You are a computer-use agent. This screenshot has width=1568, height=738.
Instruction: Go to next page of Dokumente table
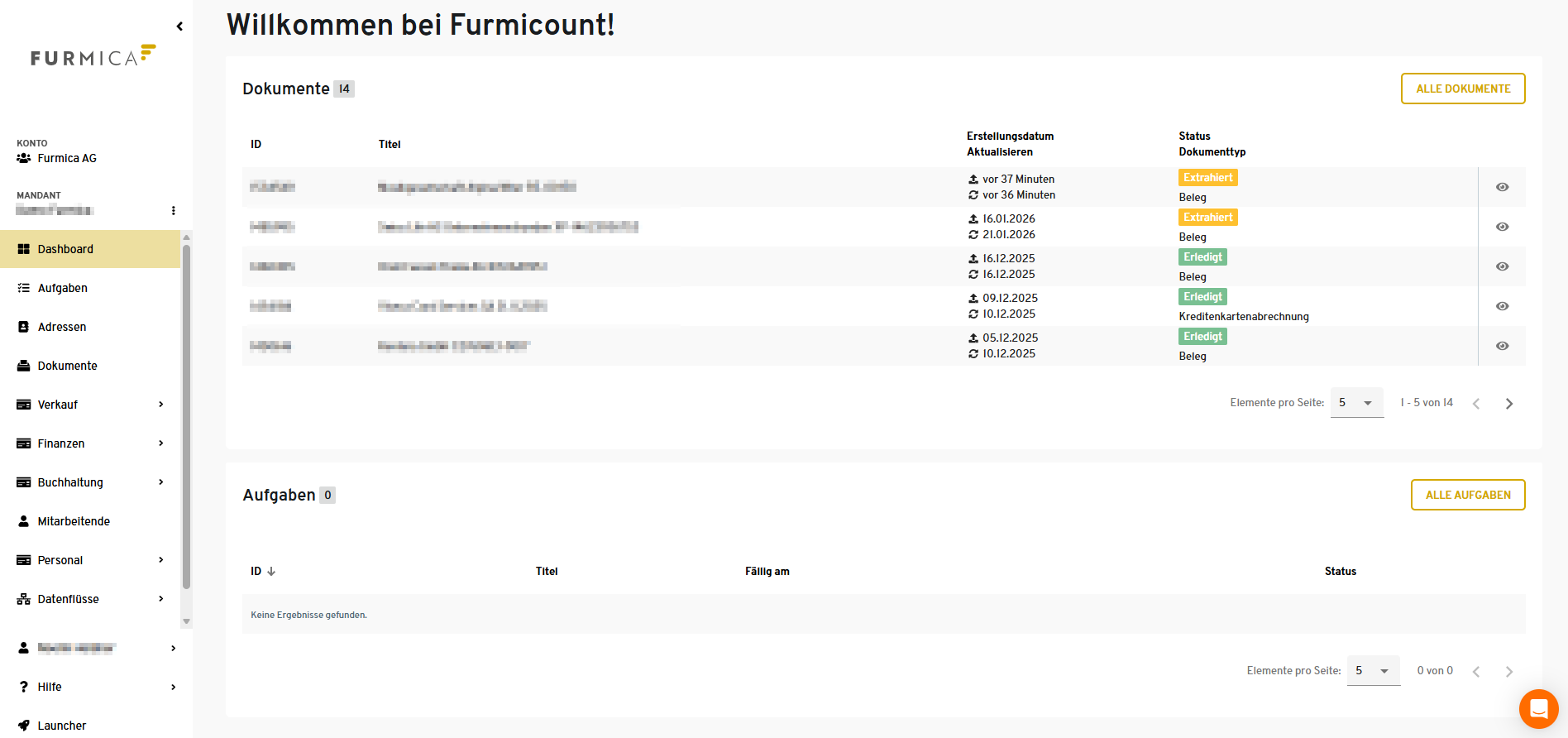pyautogui.click(x=1508, y=404)
